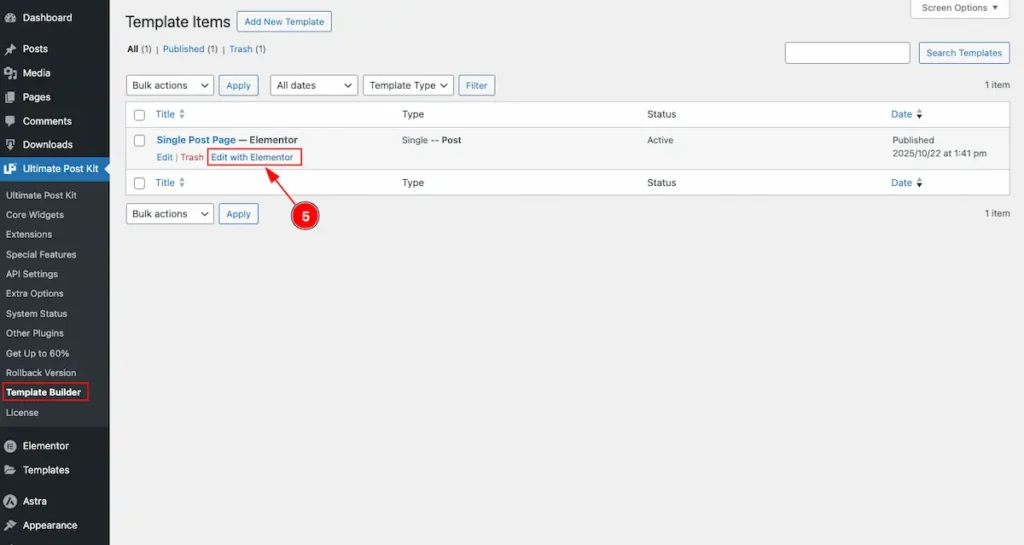Click the Posts pushpin icon
Screen dimensions: 1024x545
(x=10, y=49)
